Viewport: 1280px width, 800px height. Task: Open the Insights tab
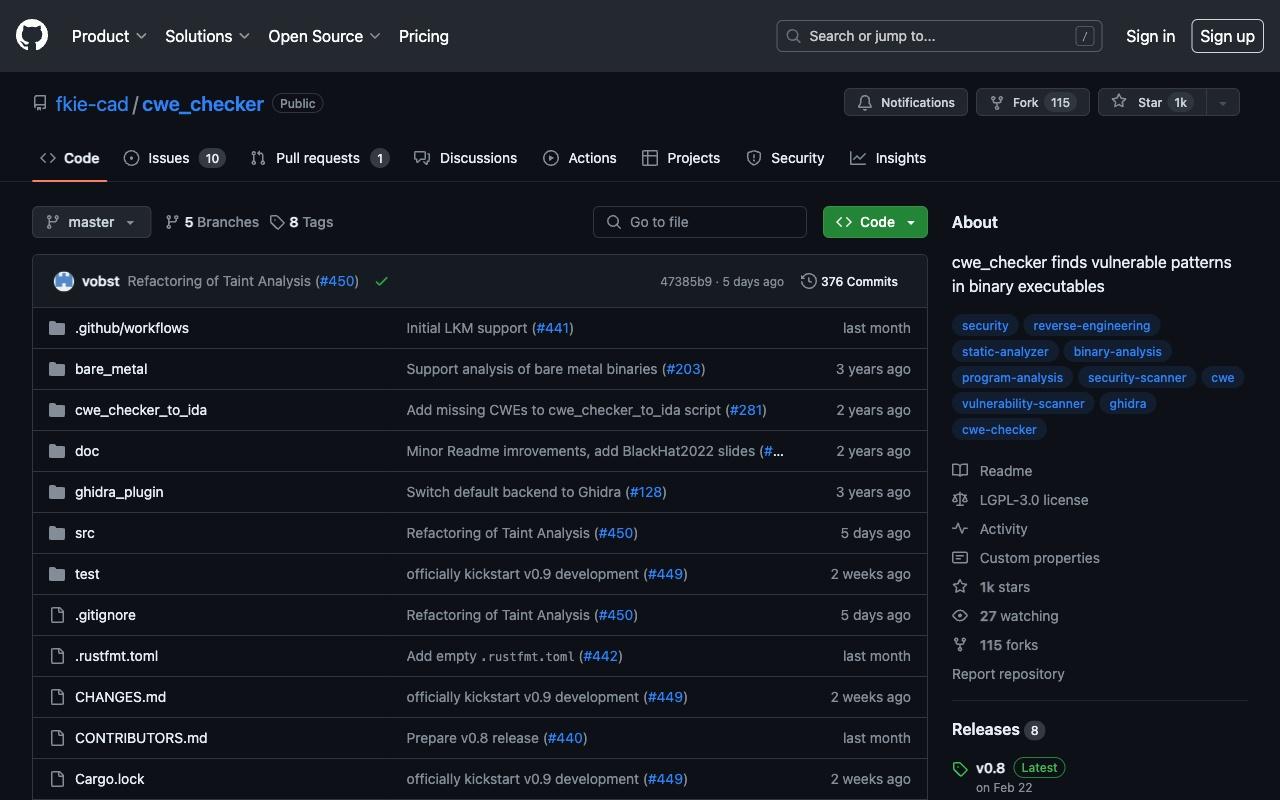click(x=888, y=158)
